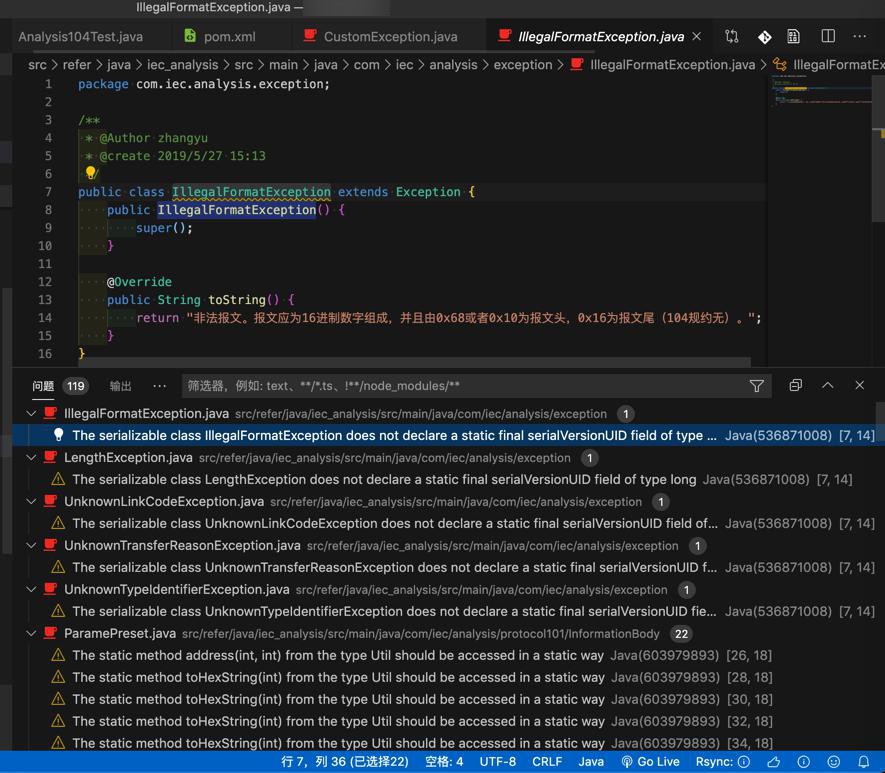The height and width of the screenshot is (773, 885).
Task: Change the CRLF line ending setting
Action: coord(547,762)
